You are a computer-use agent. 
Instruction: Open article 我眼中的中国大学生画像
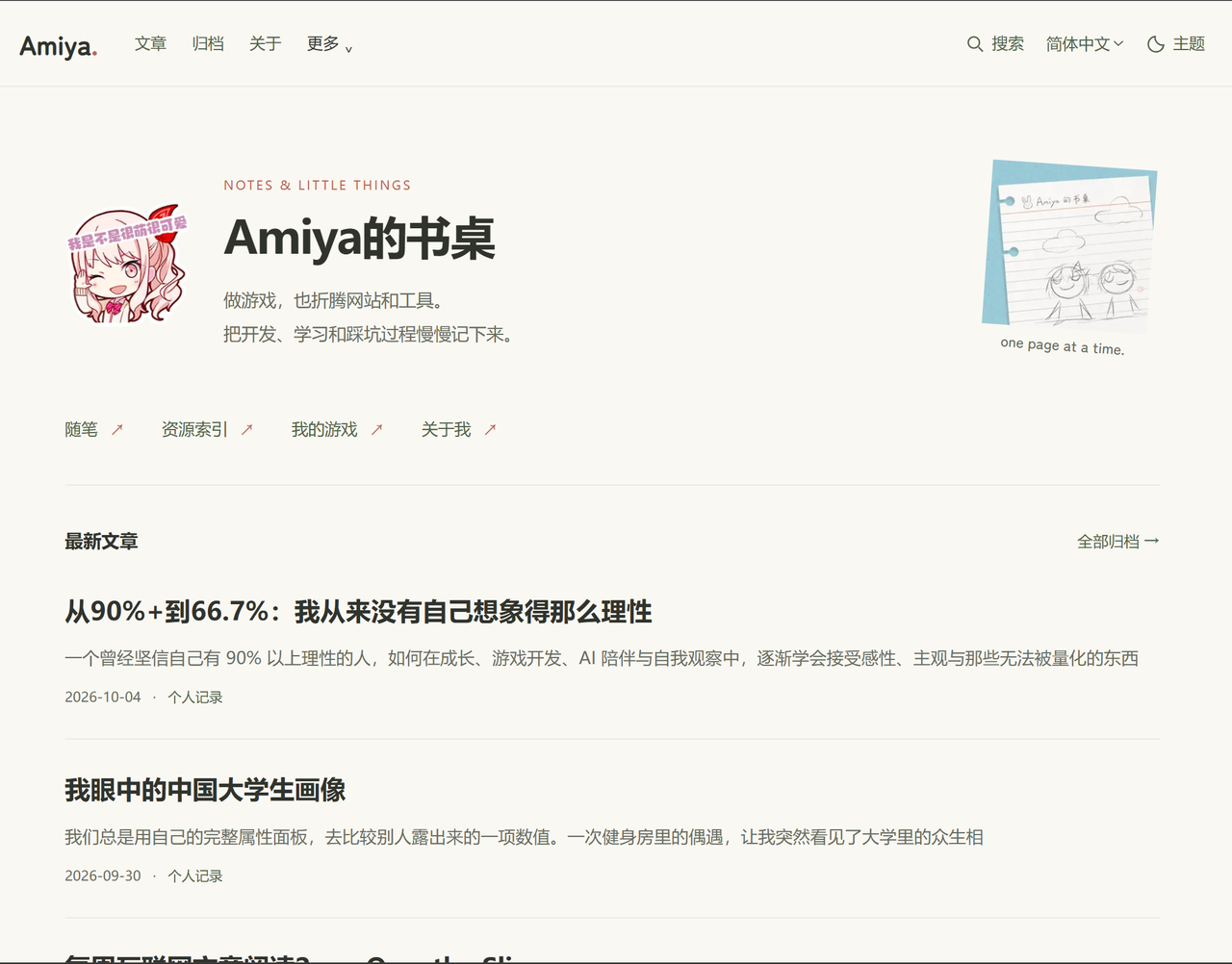[x=205, y=791]
